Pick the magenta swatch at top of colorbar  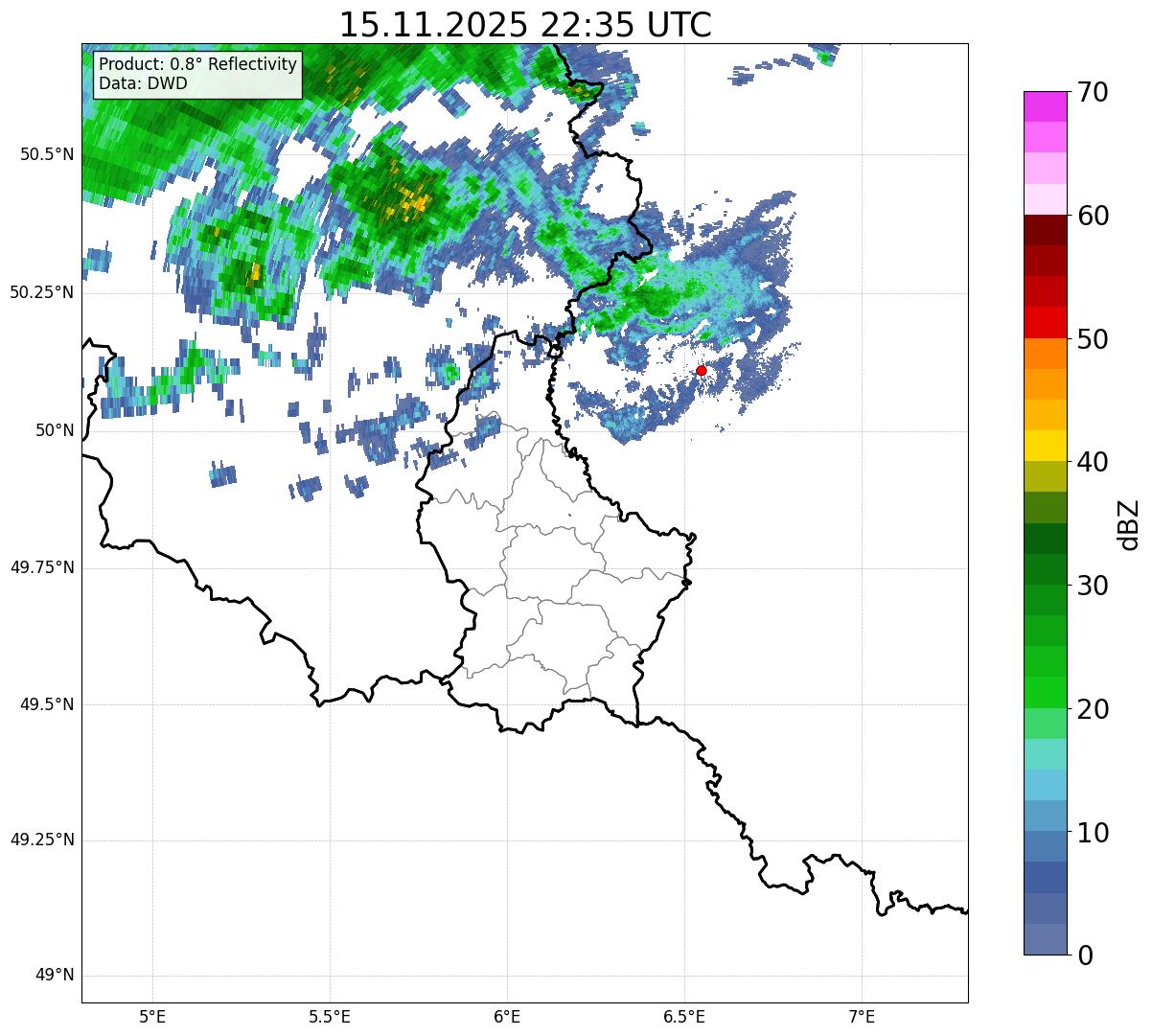coord(1045,106)
